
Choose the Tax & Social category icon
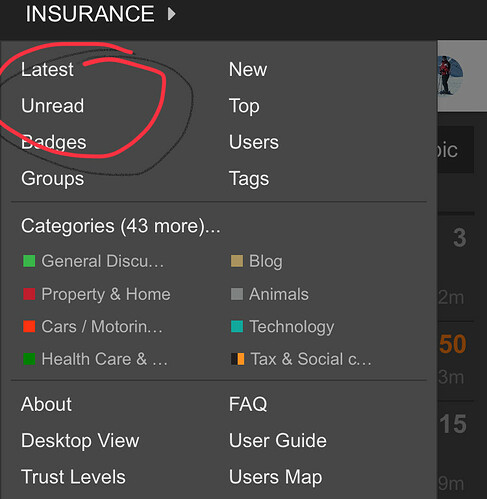(x=237, y=359)
